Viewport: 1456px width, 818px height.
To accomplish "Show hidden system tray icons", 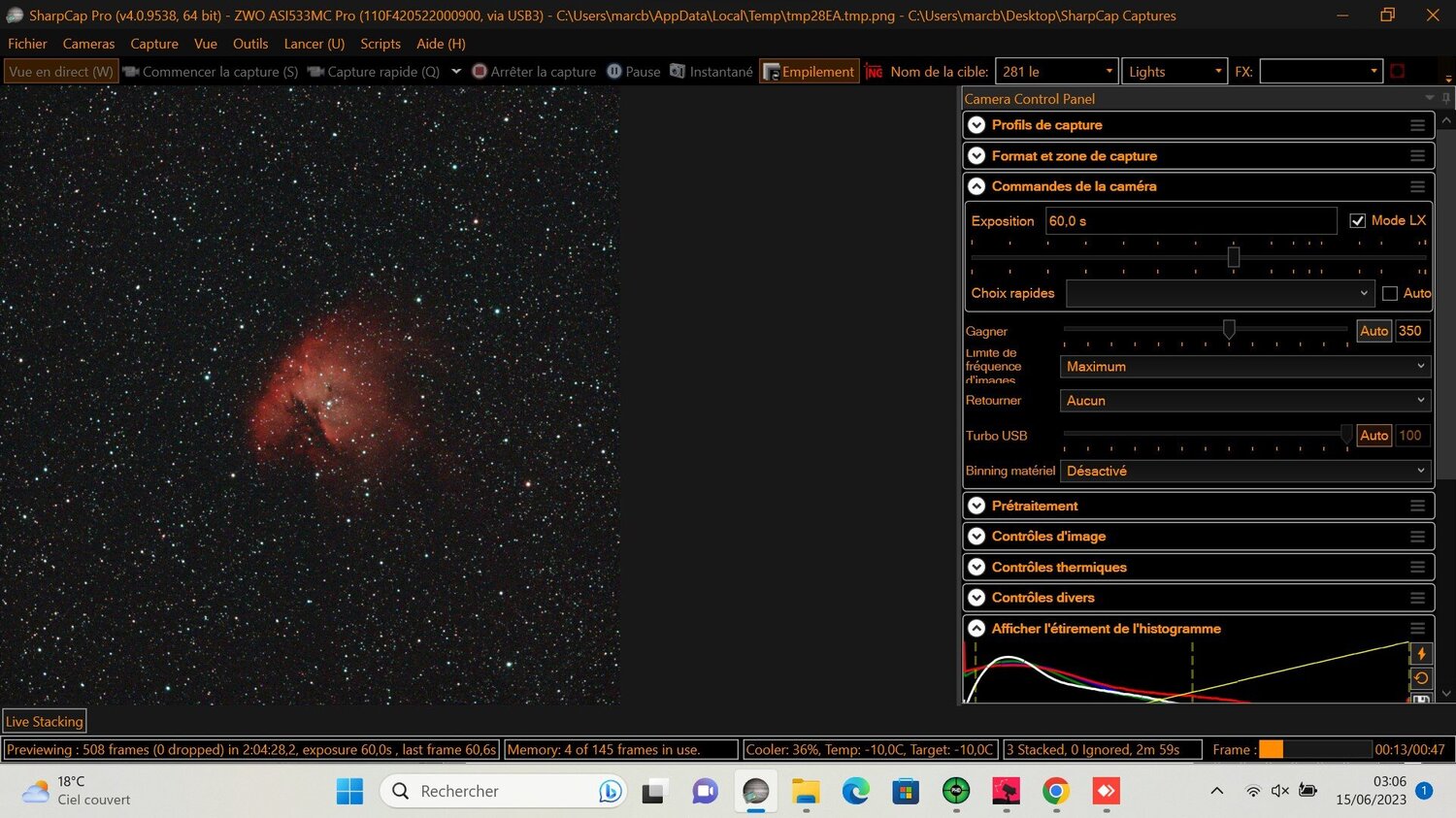I will pyautogui.click(x=1216, y=791).
